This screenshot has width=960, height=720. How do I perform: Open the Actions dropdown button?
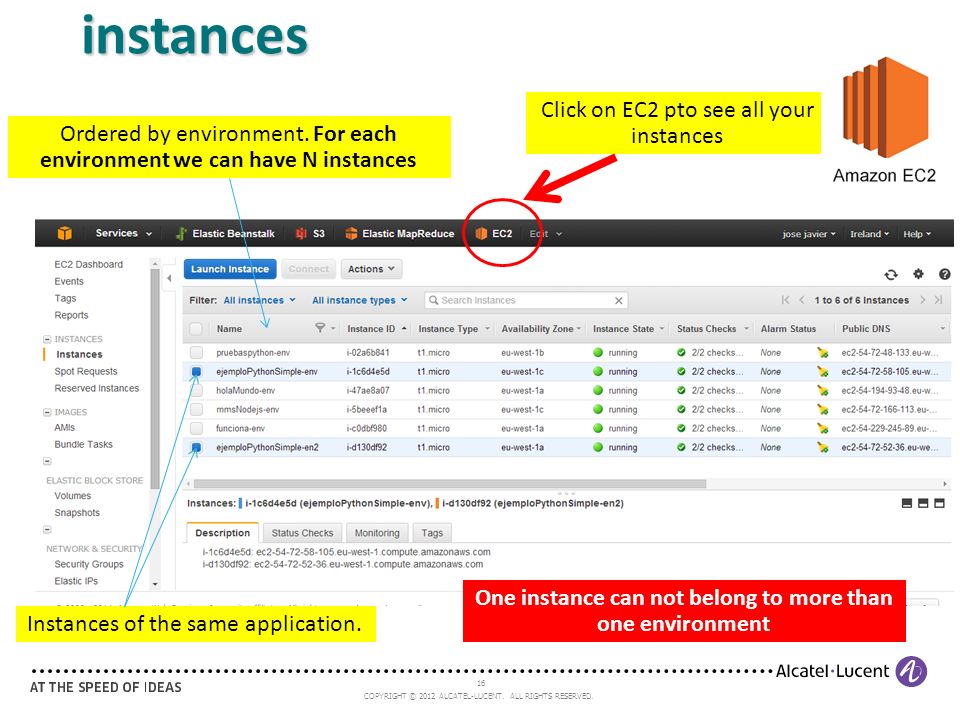coord(371,269)
